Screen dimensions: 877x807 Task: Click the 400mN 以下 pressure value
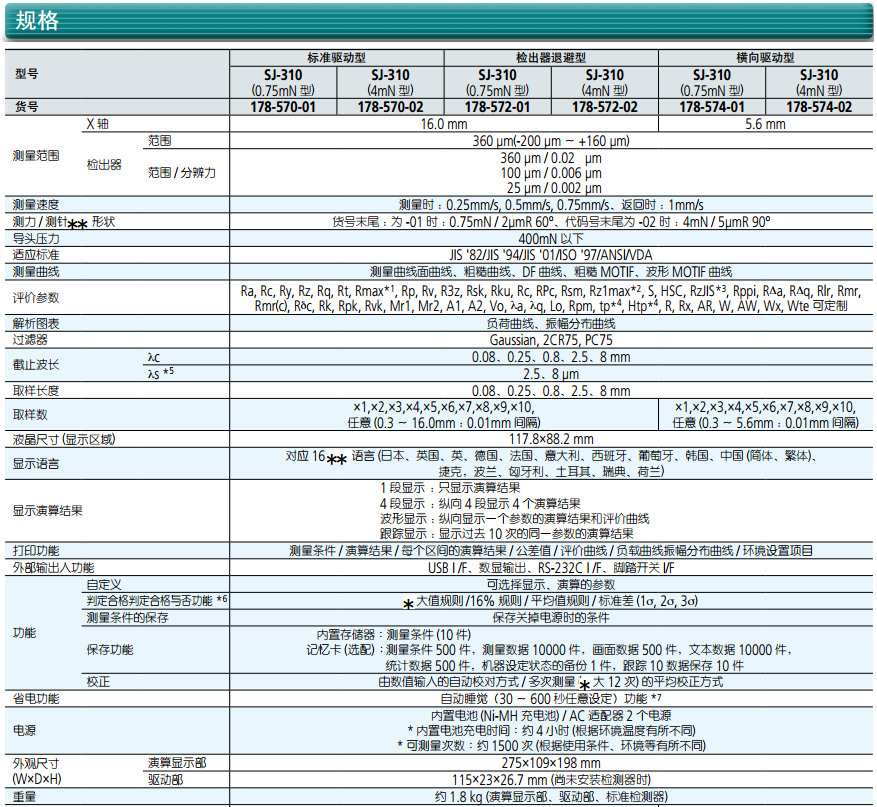tap(551, 239)
